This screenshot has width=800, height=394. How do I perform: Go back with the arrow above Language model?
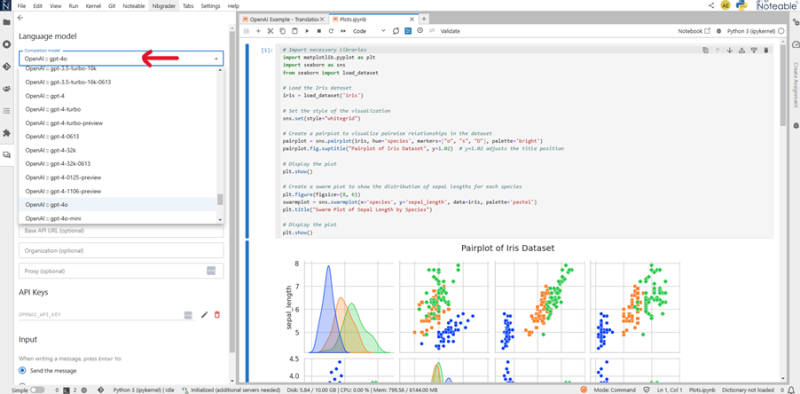point(20,17)
